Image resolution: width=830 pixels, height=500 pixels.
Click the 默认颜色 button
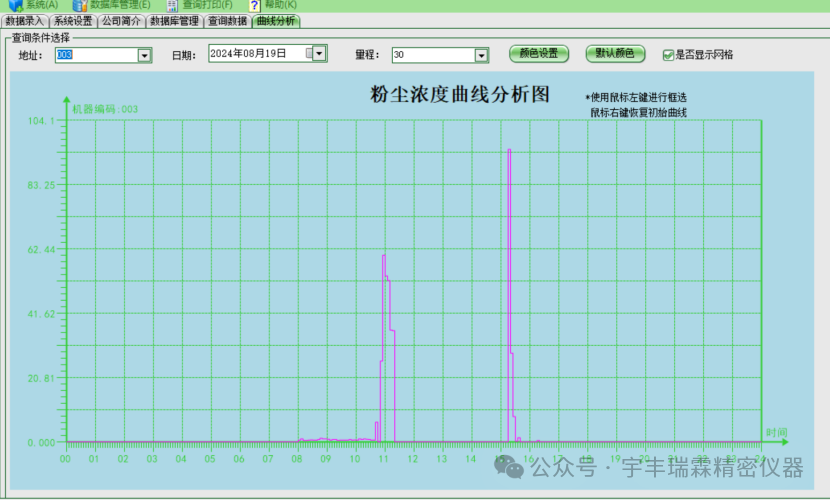pos(615,53)
